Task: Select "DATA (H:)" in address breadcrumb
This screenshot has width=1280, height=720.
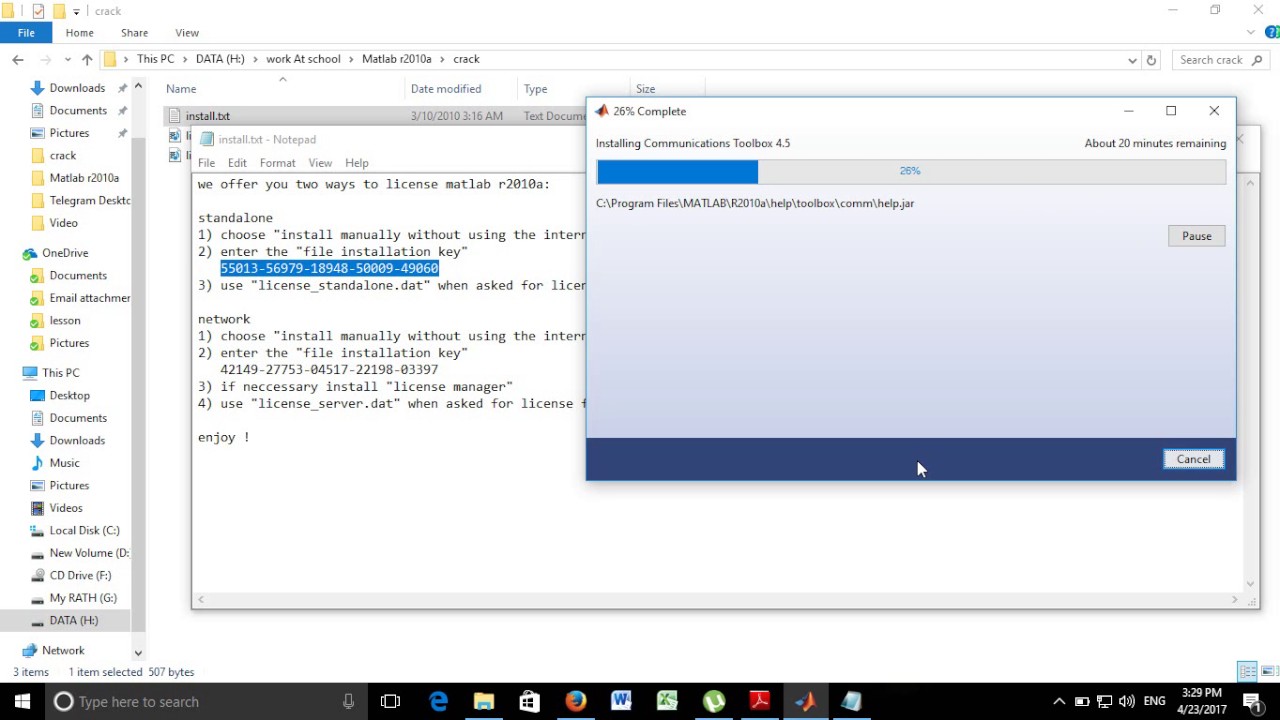Action: pos(220,59)
